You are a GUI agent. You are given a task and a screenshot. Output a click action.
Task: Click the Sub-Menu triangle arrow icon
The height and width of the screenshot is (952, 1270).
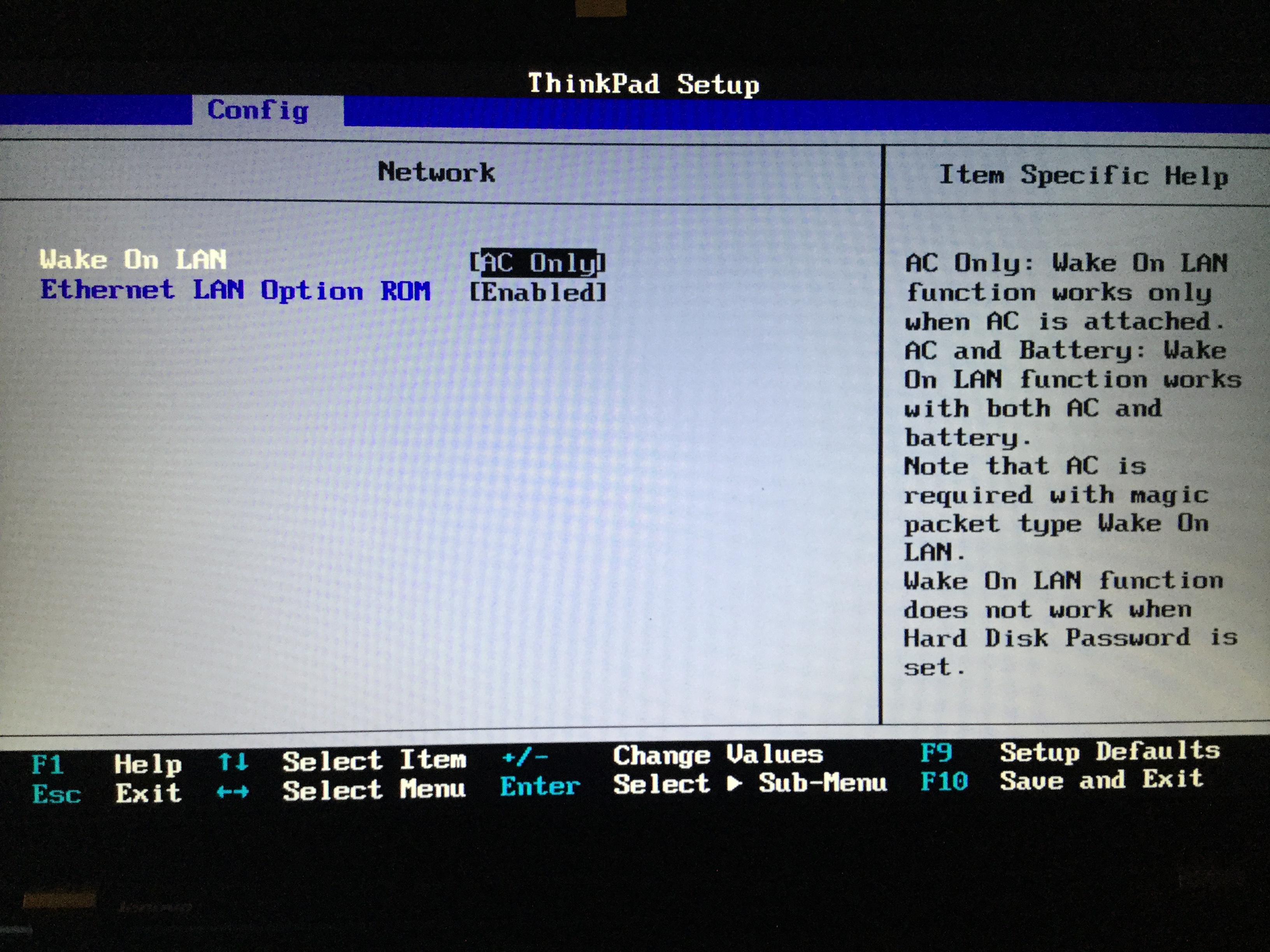pos(734,783)
